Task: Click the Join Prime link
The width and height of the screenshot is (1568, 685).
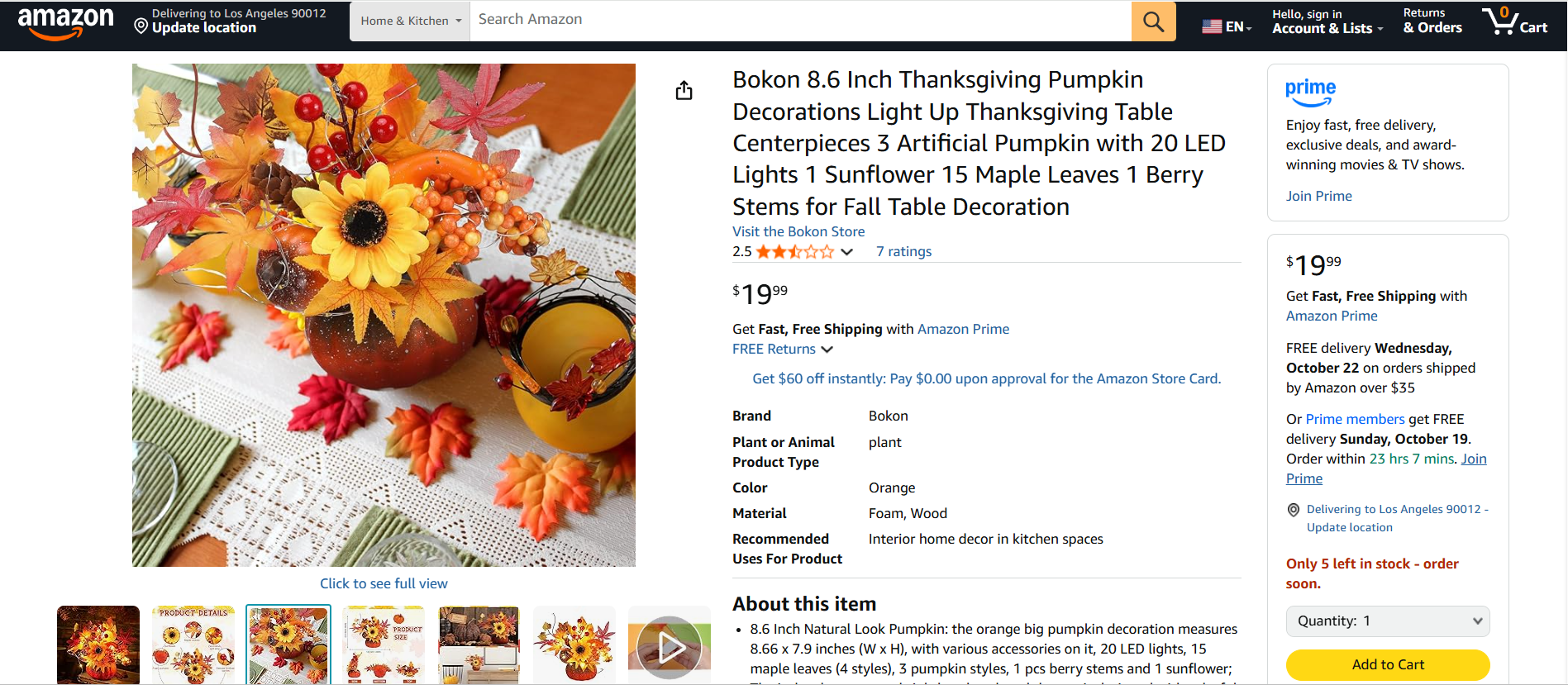Action: pyautogui.click(x=1318, y=196)
